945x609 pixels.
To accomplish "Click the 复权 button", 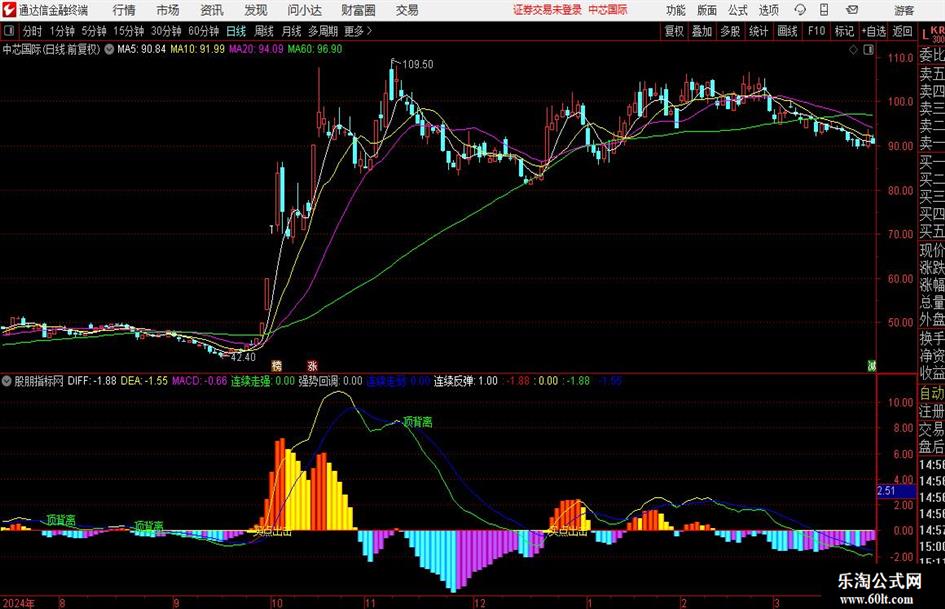I will coord(674,31).
